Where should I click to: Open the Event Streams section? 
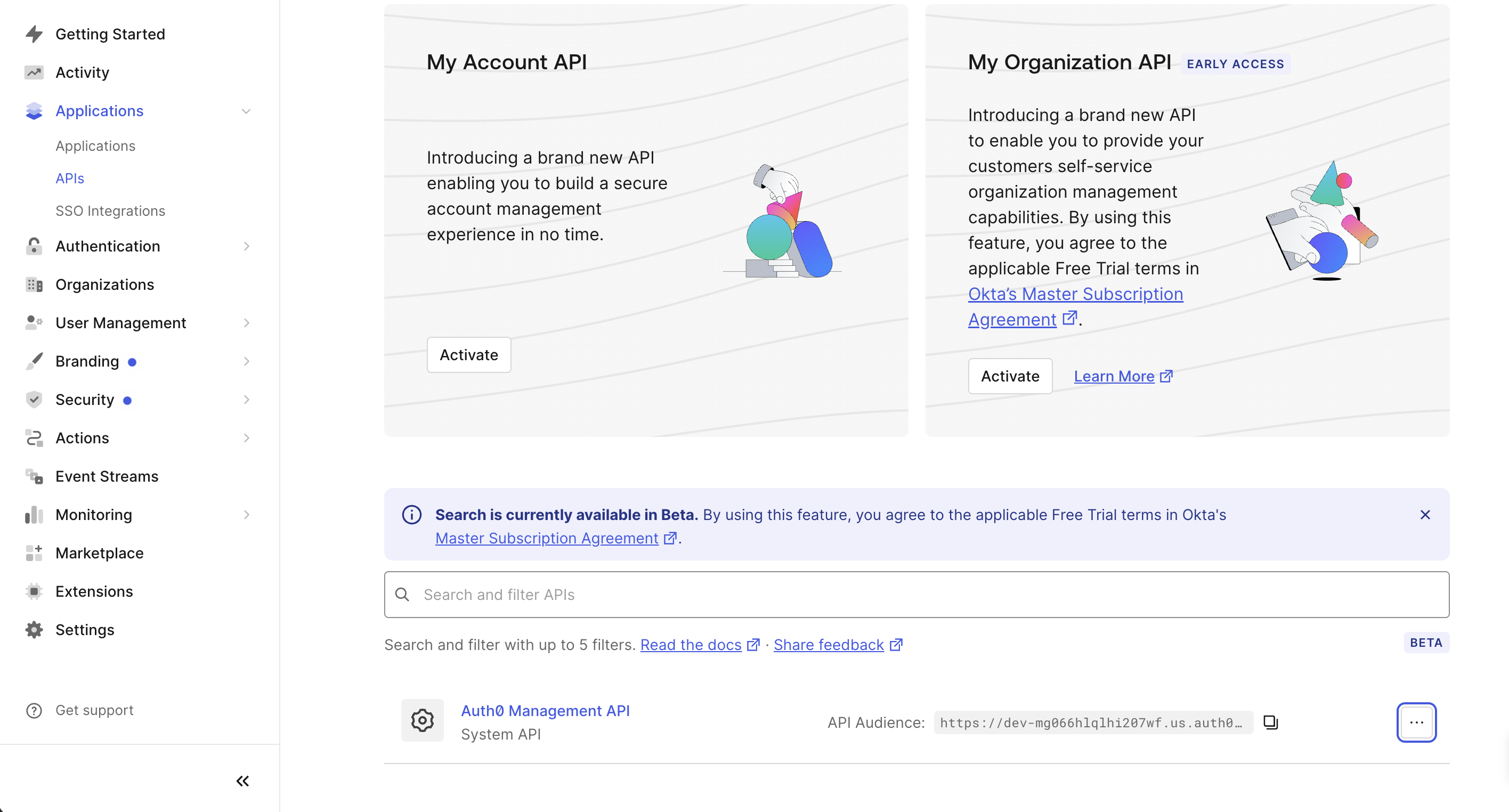coord(107,476)
